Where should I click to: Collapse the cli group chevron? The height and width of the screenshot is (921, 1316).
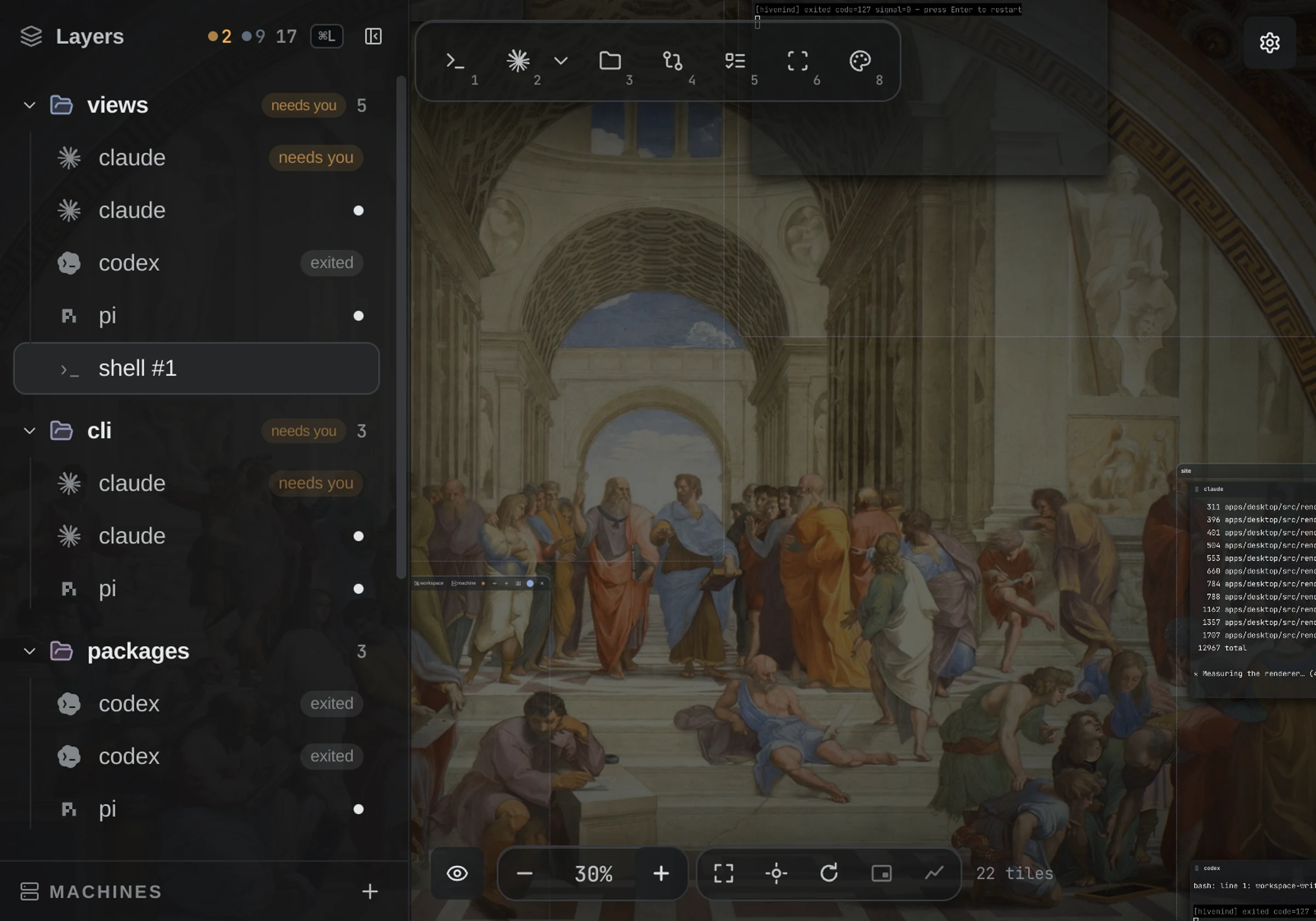point(29,431)
